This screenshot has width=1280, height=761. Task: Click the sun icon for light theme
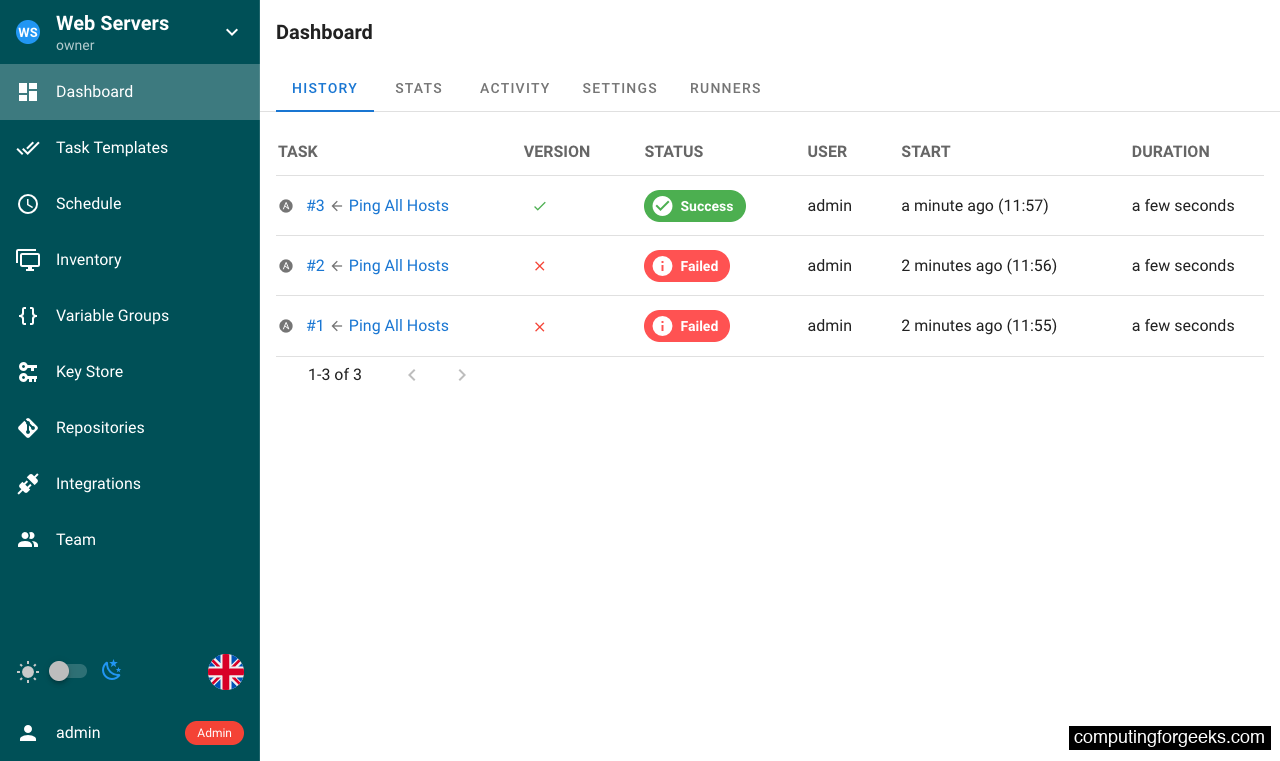tap(28, 671)
